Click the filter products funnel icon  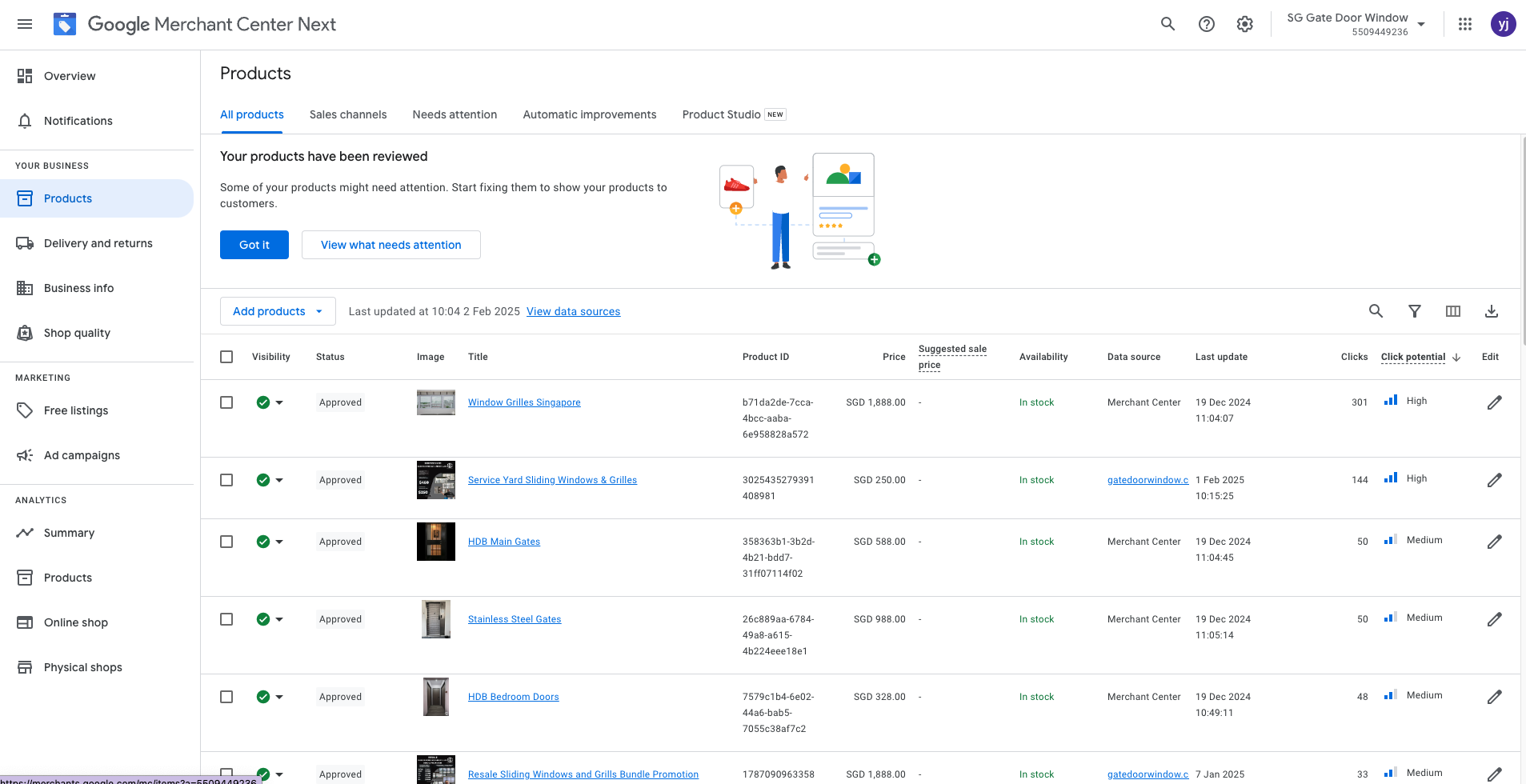pos(1414,311)
